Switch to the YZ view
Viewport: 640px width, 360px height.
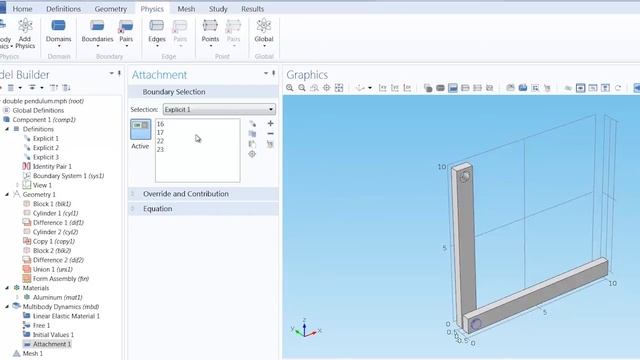pyautogui.click(x=395, y=88)
